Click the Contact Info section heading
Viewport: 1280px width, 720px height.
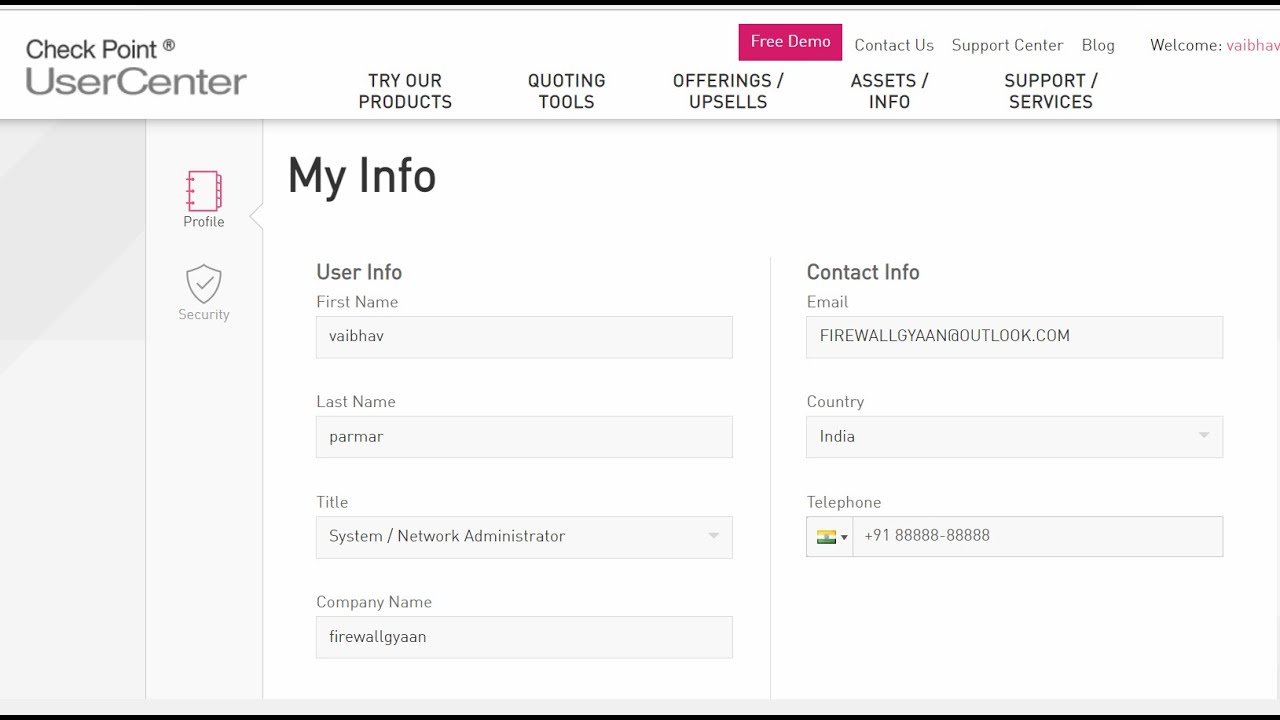click(863, 272)
